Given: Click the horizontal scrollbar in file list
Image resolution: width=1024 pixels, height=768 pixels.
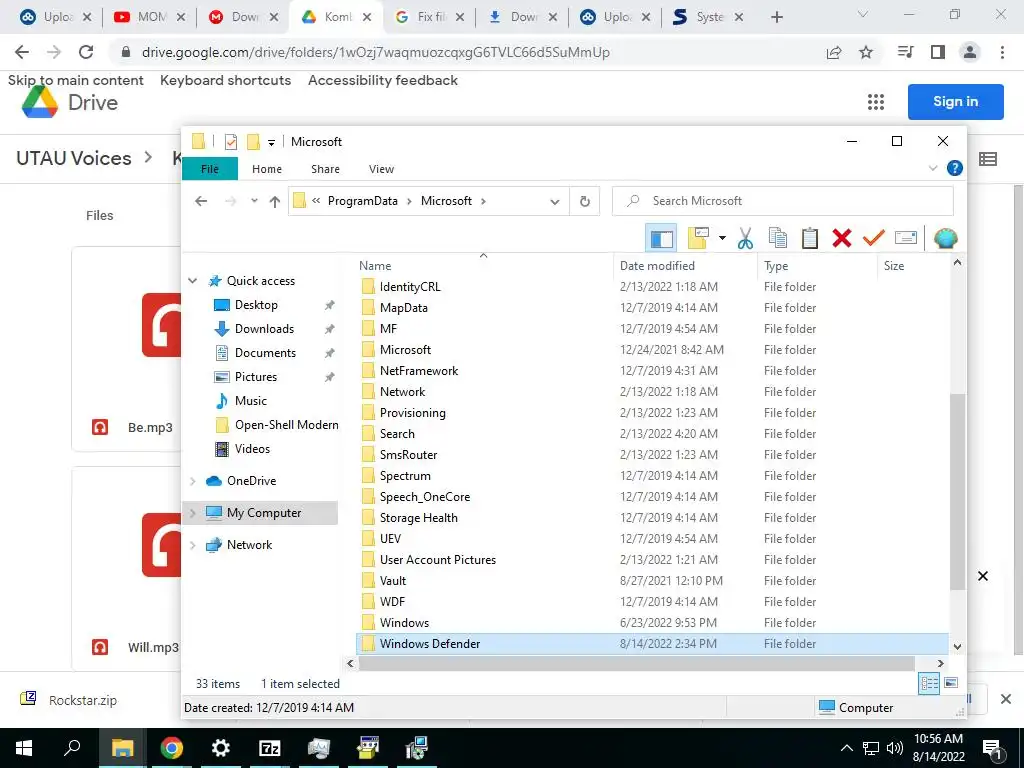Looking at the screenshot, I should point(635,664).
